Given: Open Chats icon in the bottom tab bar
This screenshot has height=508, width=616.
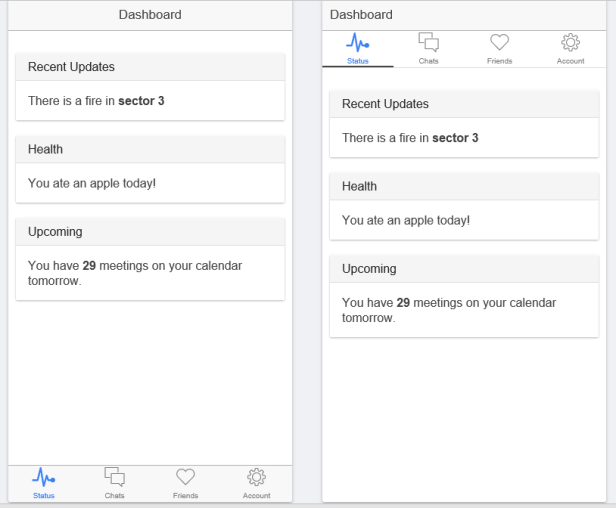Looking at the screenshot, I should tap(114, 477).
